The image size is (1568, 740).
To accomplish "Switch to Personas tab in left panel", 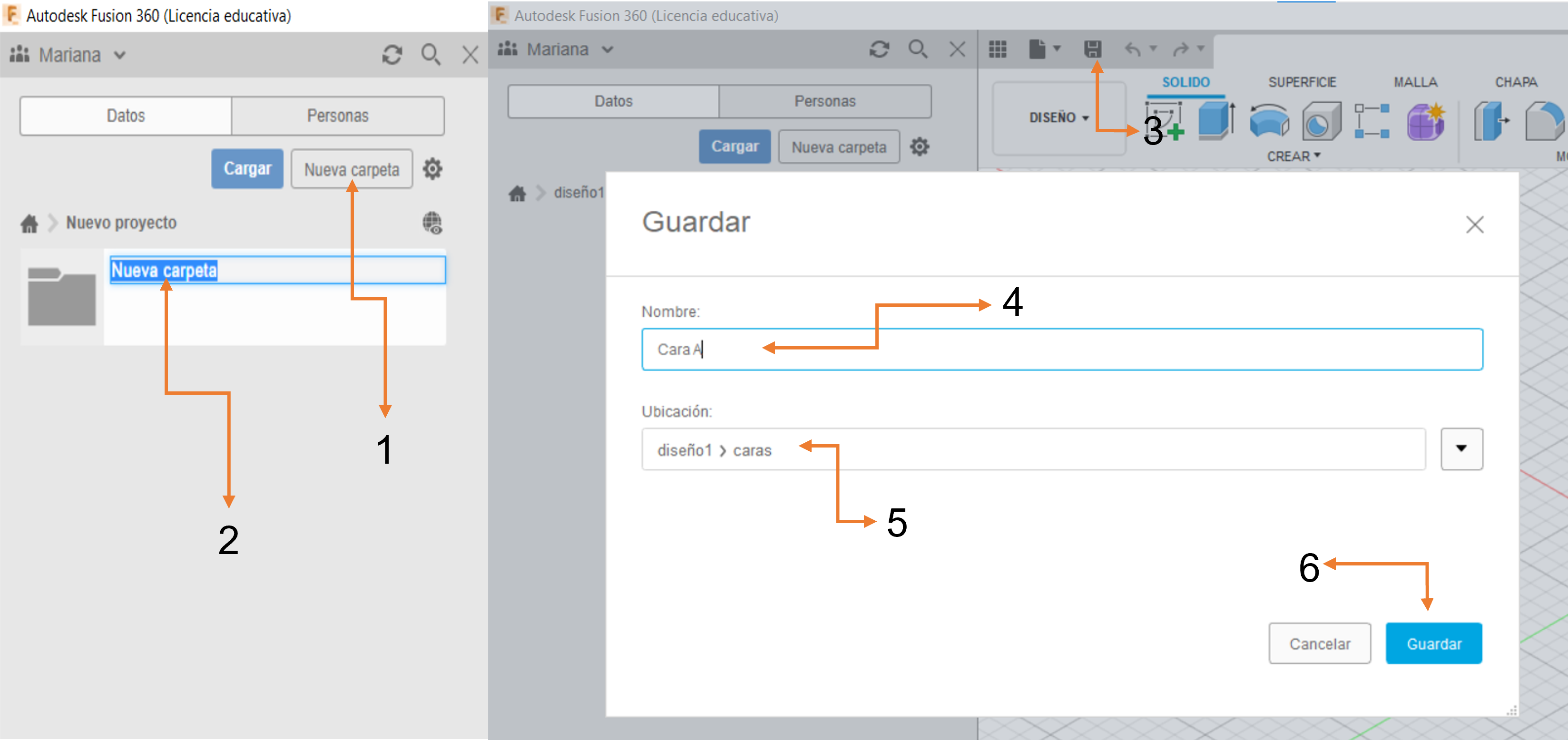I will [x=337, y=116].
